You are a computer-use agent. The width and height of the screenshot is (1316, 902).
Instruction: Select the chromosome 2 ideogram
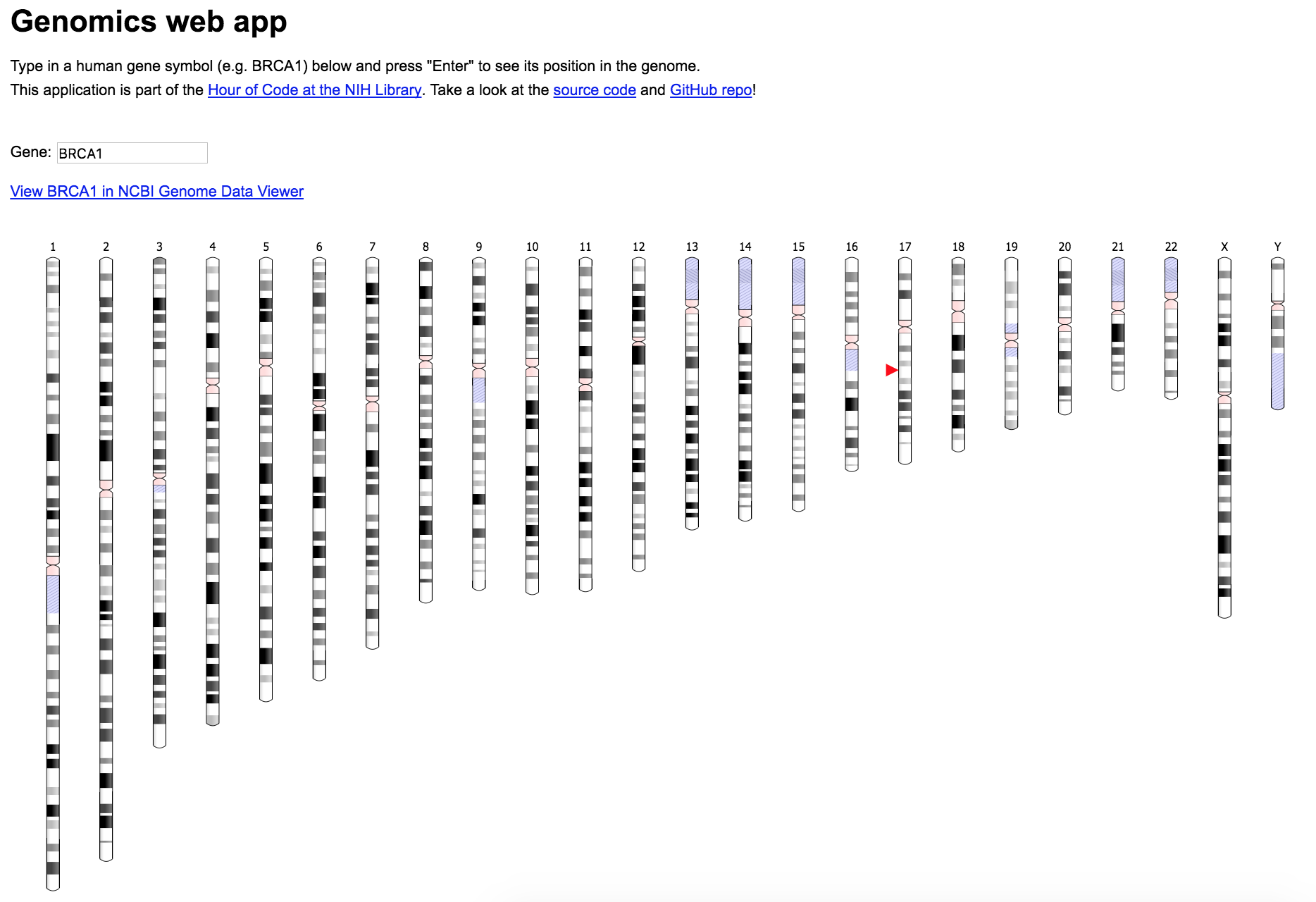click(x=106, y=560)
